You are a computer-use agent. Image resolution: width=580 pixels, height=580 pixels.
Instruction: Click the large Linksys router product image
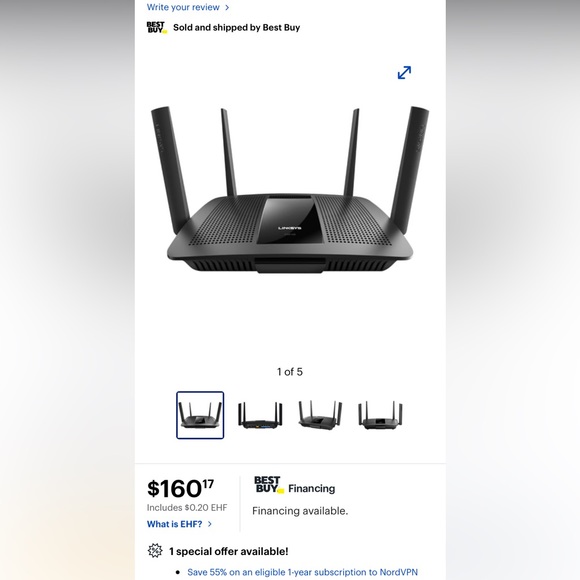point(290,190)
